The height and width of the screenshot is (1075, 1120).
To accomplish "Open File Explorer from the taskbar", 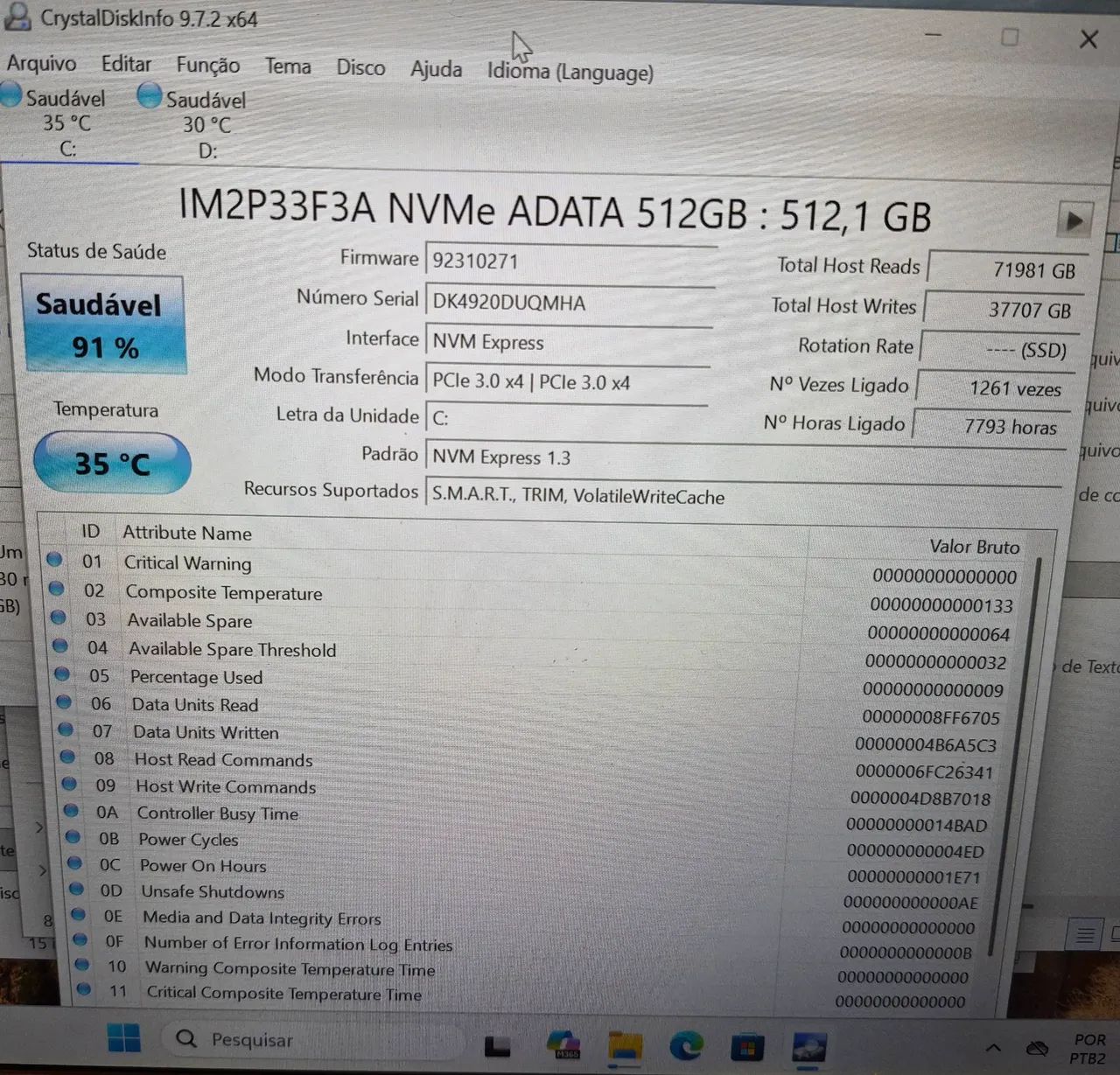I will 625,1045.
